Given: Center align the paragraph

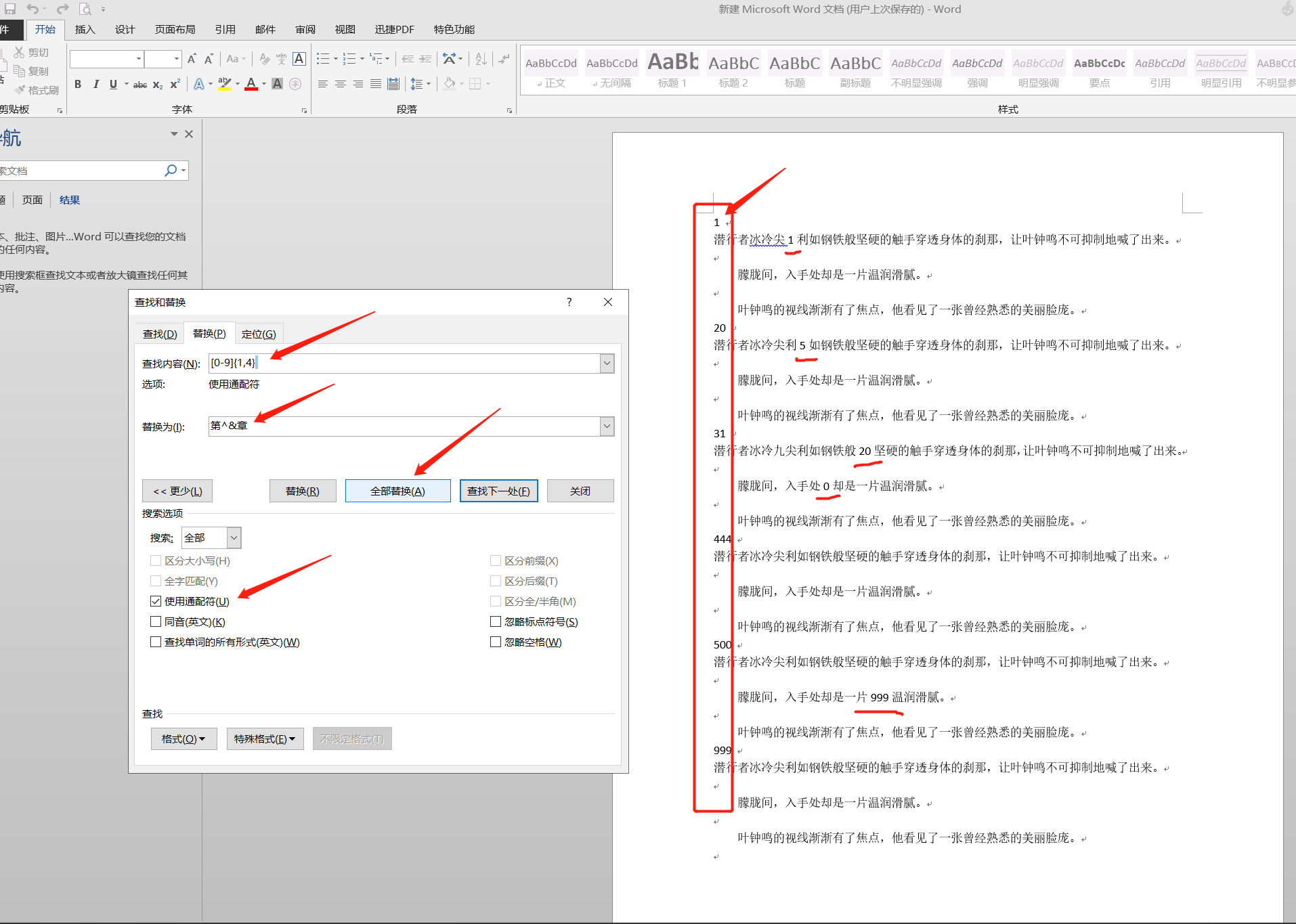Looking at the screenshot, I should pyautogui.click(x=340, y=84).
